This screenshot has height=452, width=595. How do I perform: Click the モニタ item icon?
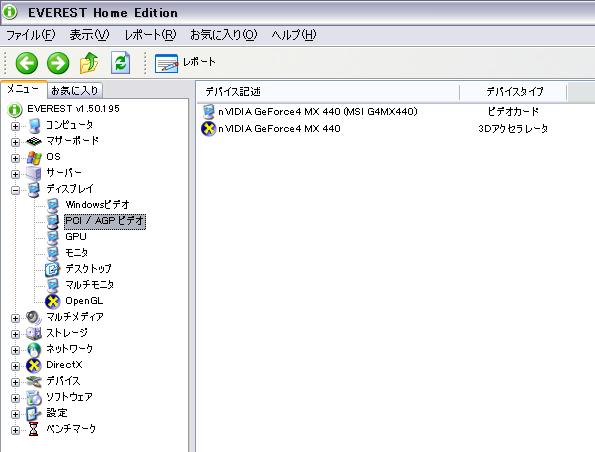53,253
